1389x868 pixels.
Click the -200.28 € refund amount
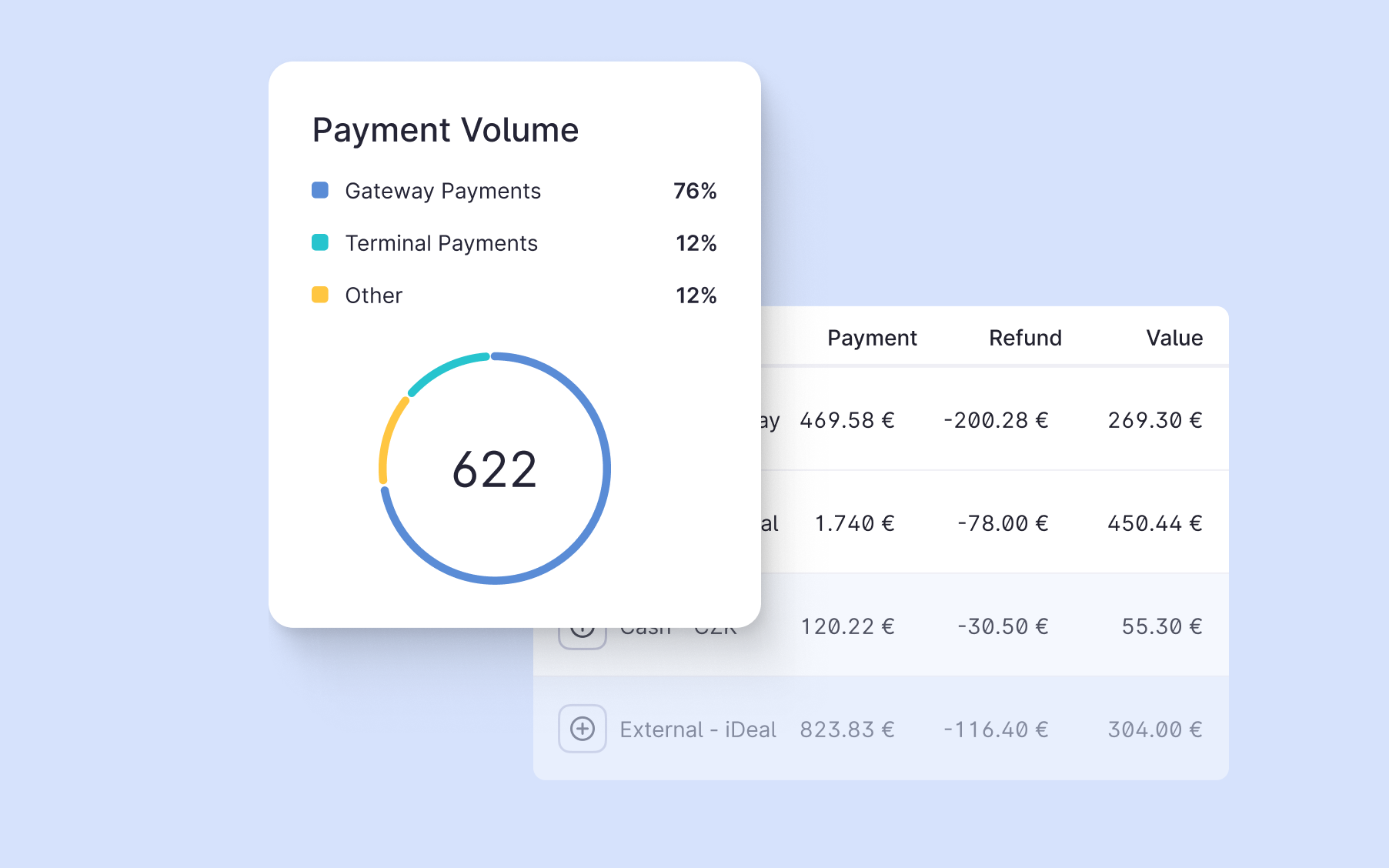(x=996, y=420)
